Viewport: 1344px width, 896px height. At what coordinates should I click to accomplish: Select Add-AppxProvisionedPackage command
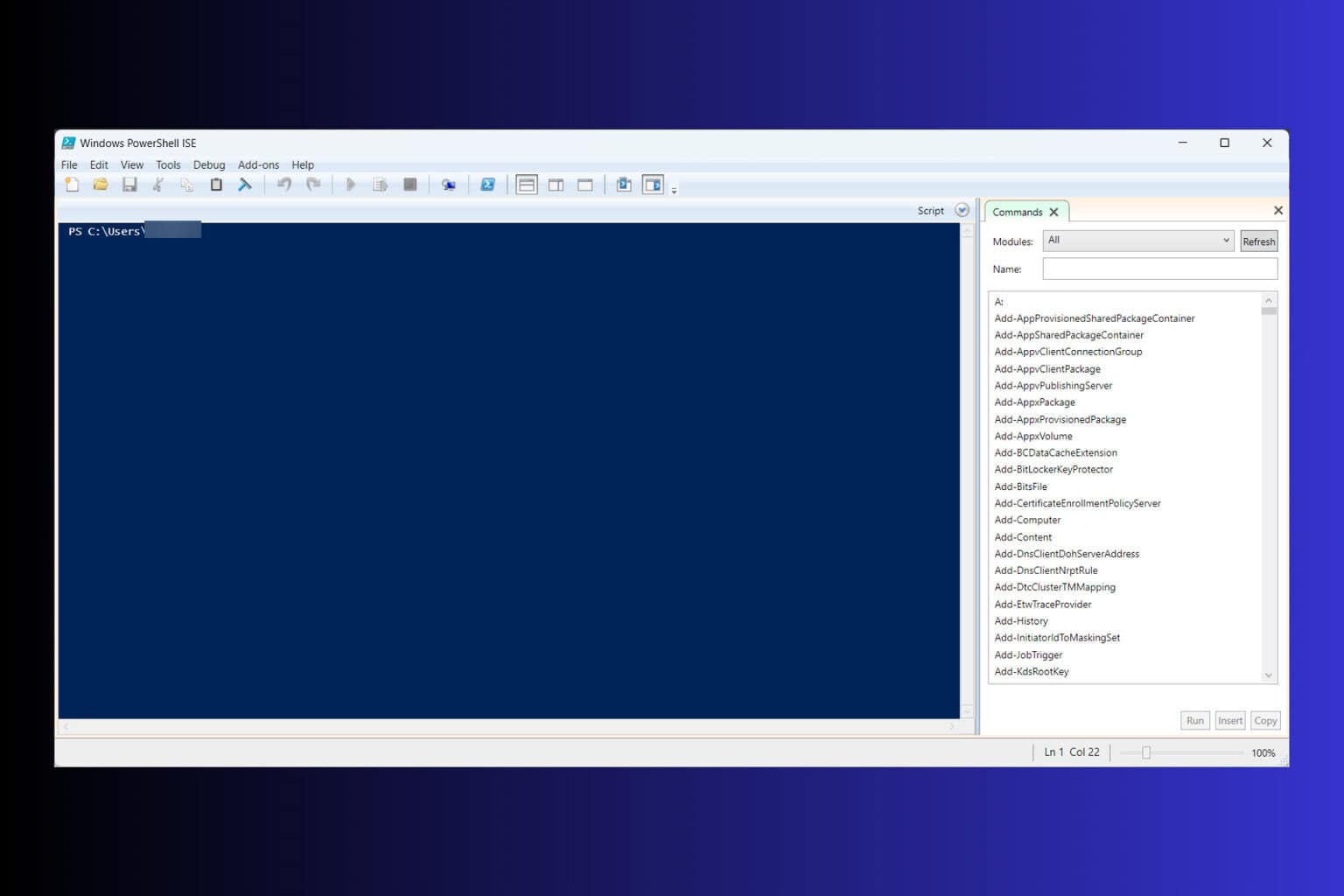click(1060, 420)
